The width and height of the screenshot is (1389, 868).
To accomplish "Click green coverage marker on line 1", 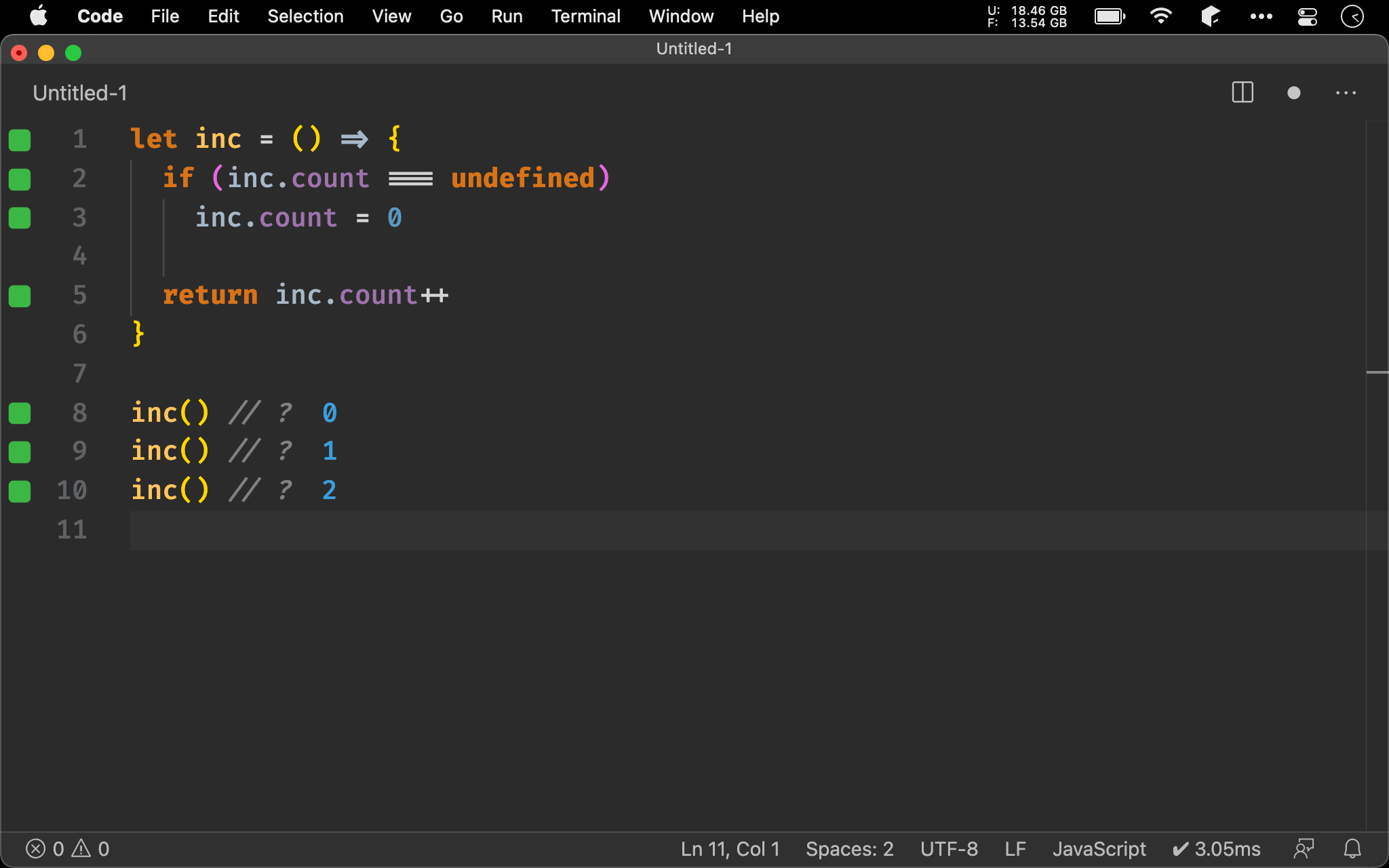I will coord(20,140).
